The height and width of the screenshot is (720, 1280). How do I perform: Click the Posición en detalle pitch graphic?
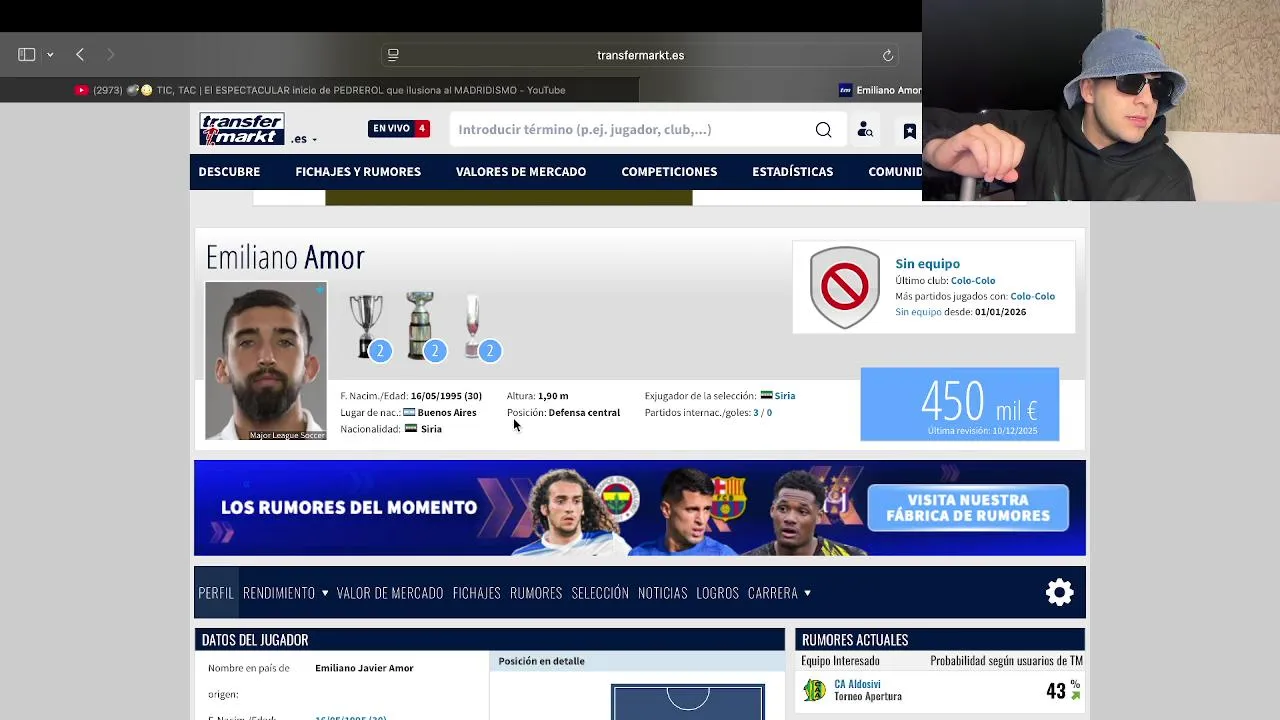pyautogui.click(x=688, y=702)
